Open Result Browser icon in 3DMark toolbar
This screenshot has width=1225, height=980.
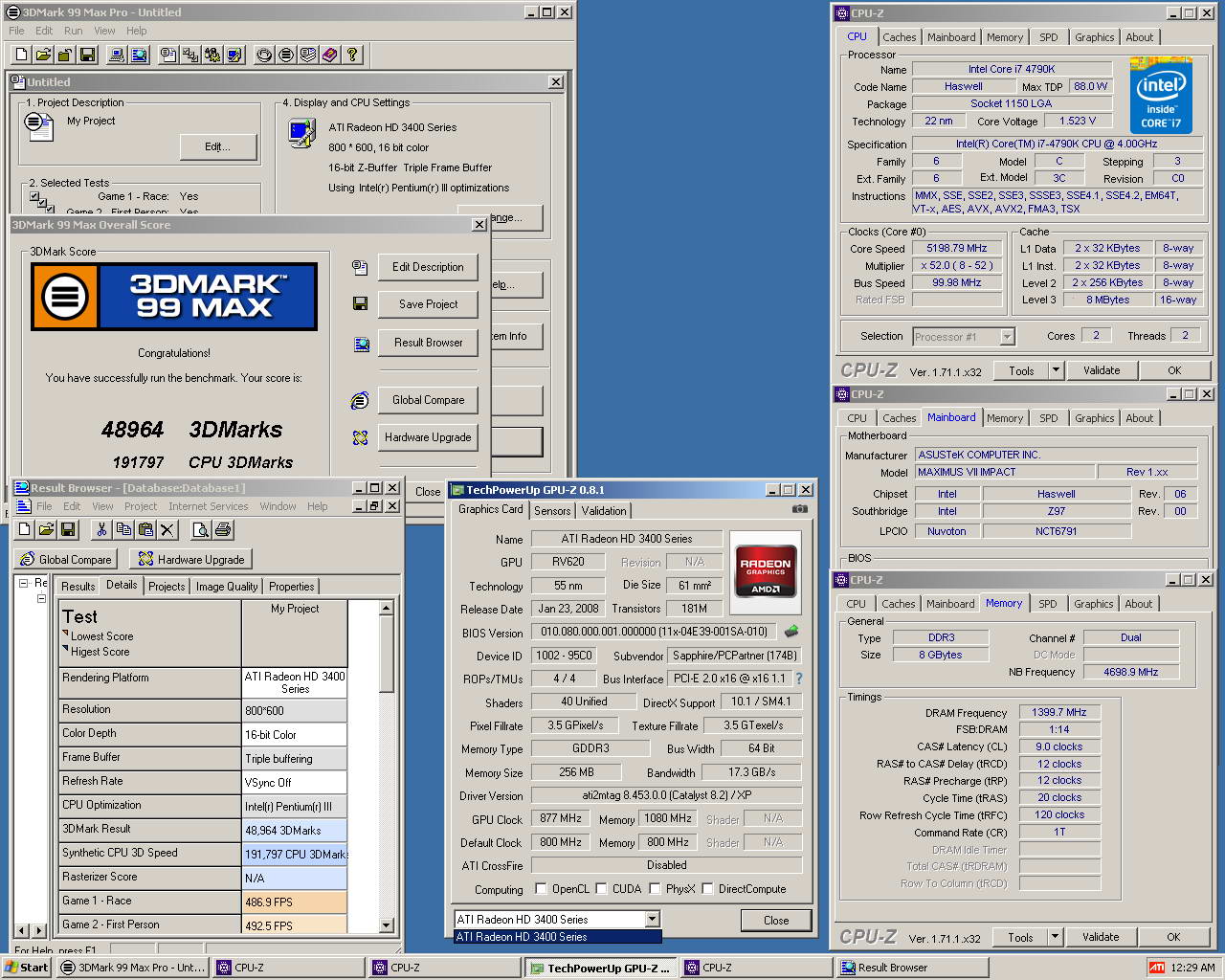[x=139, y=55]
